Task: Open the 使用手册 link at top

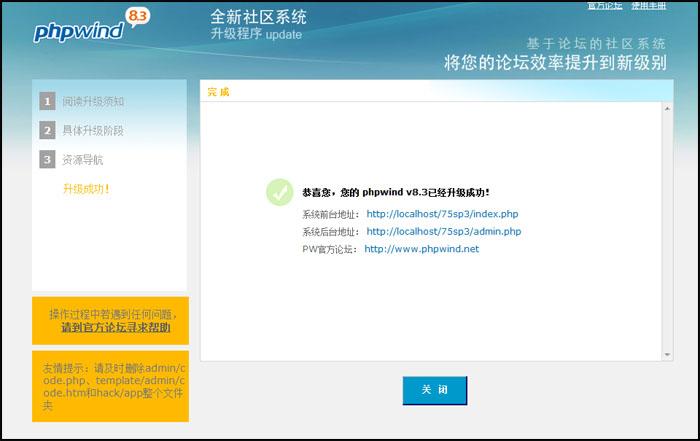Action: (x=649, y=5)
